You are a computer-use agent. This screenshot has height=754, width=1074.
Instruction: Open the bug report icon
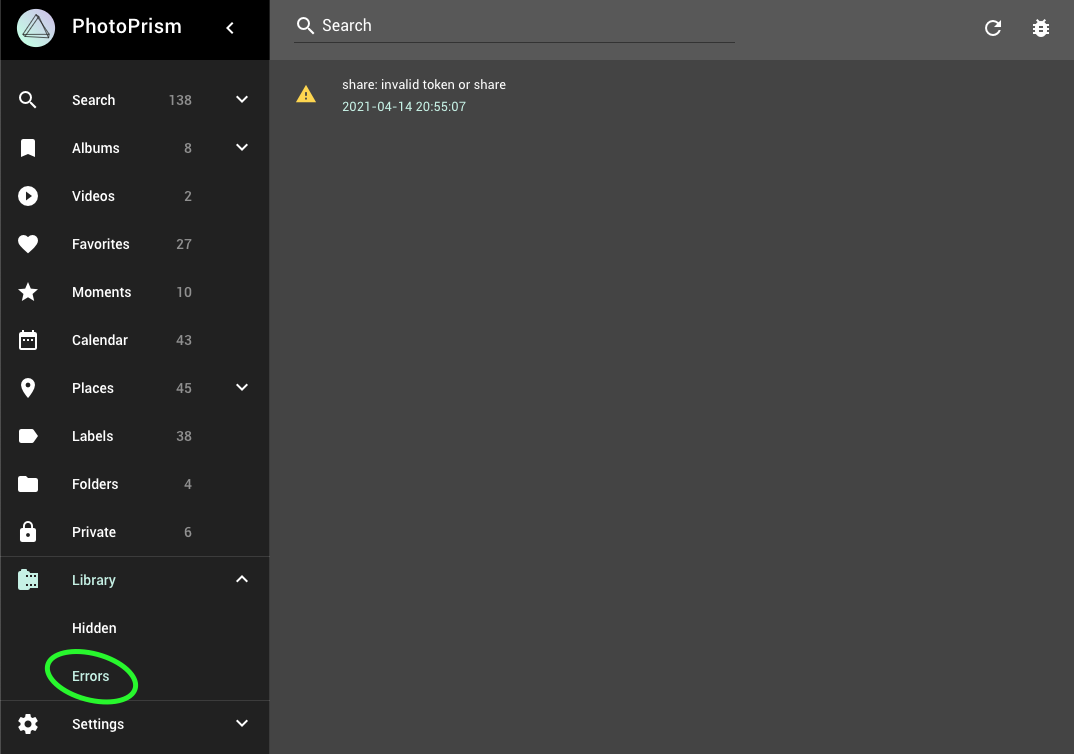[x=1040, y=28]
